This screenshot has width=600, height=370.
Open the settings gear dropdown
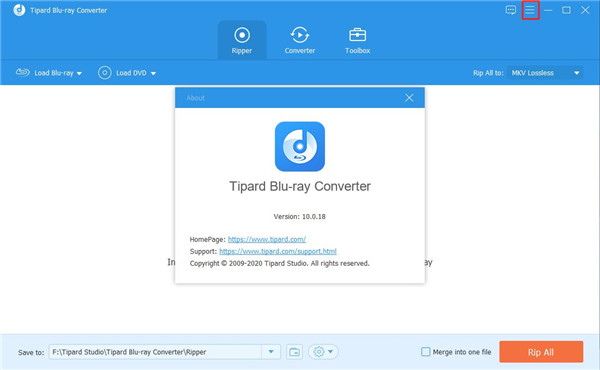point(323,352)
